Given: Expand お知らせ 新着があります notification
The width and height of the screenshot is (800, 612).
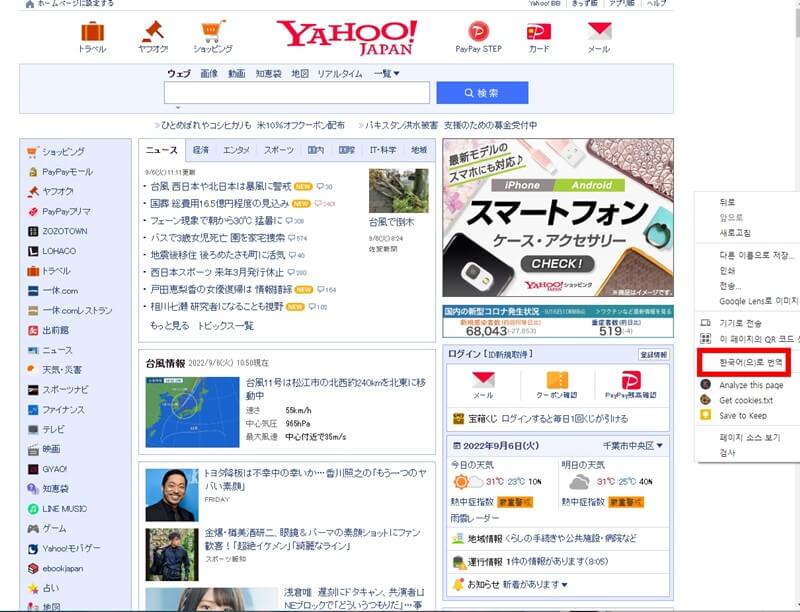Looking at the screenshot, I should (517, 584).
